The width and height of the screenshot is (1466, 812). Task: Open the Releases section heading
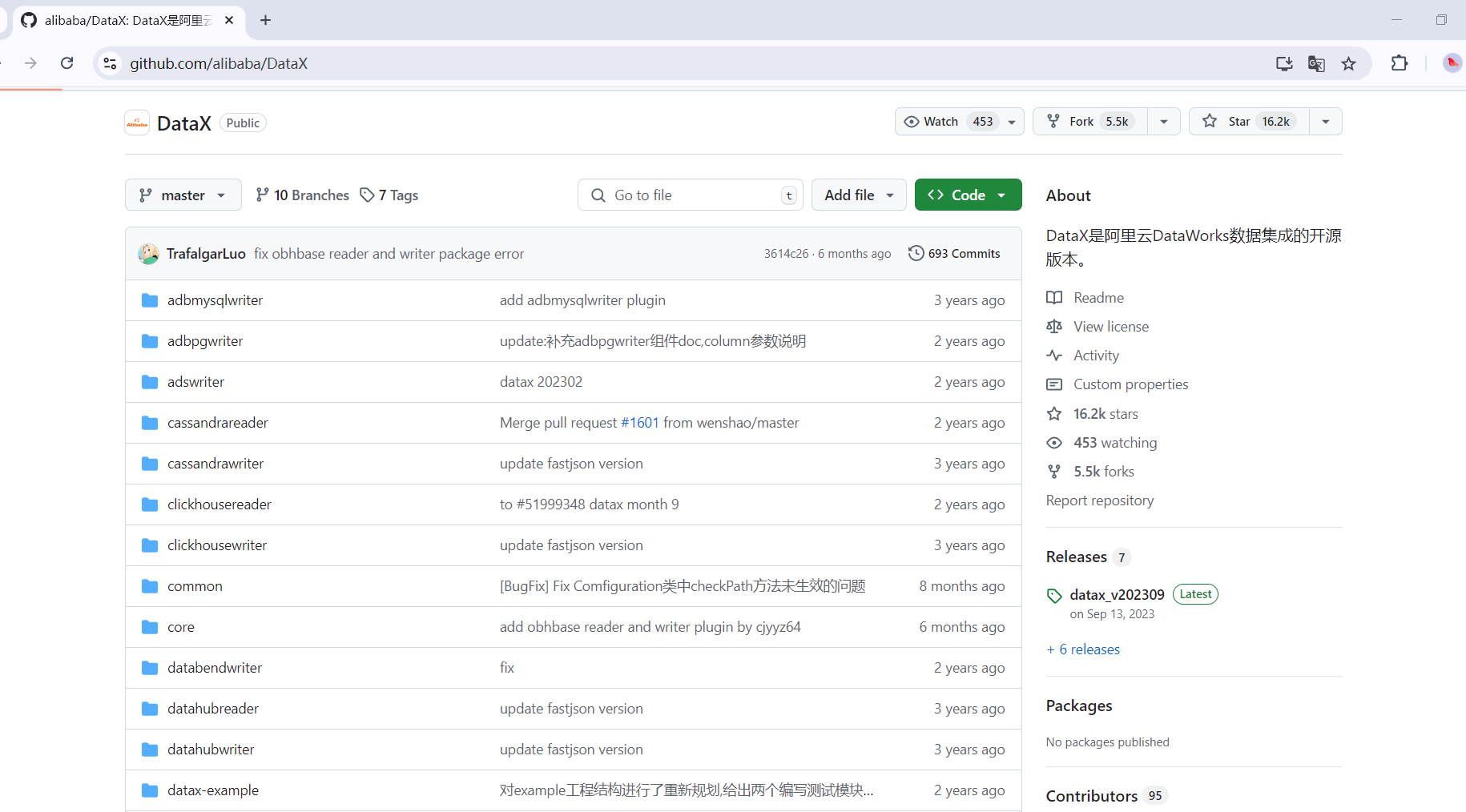click(x=1077, y=557)
